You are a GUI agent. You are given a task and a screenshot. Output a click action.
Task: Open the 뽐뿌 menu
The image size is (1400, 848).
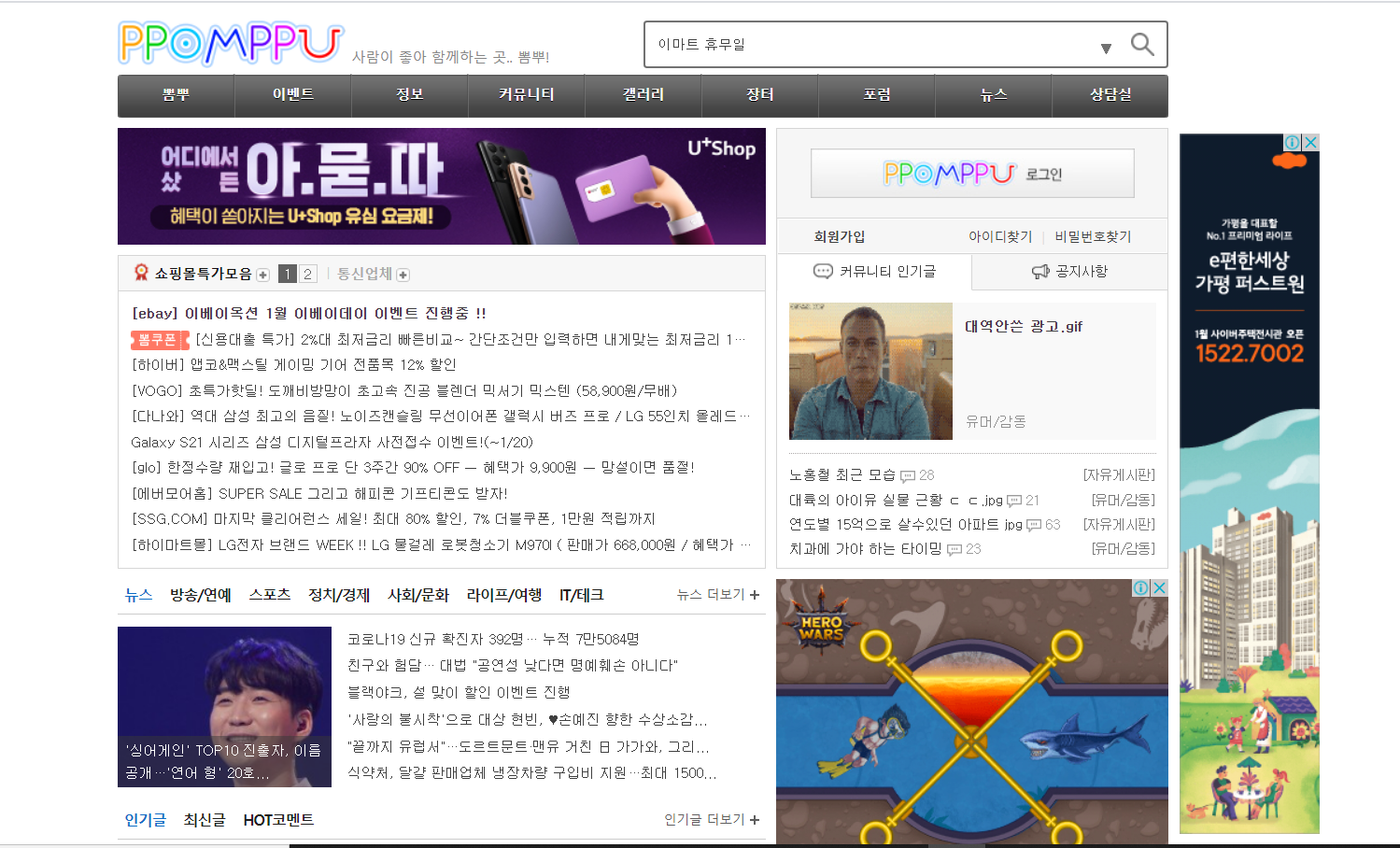click(x=176, y=95)
